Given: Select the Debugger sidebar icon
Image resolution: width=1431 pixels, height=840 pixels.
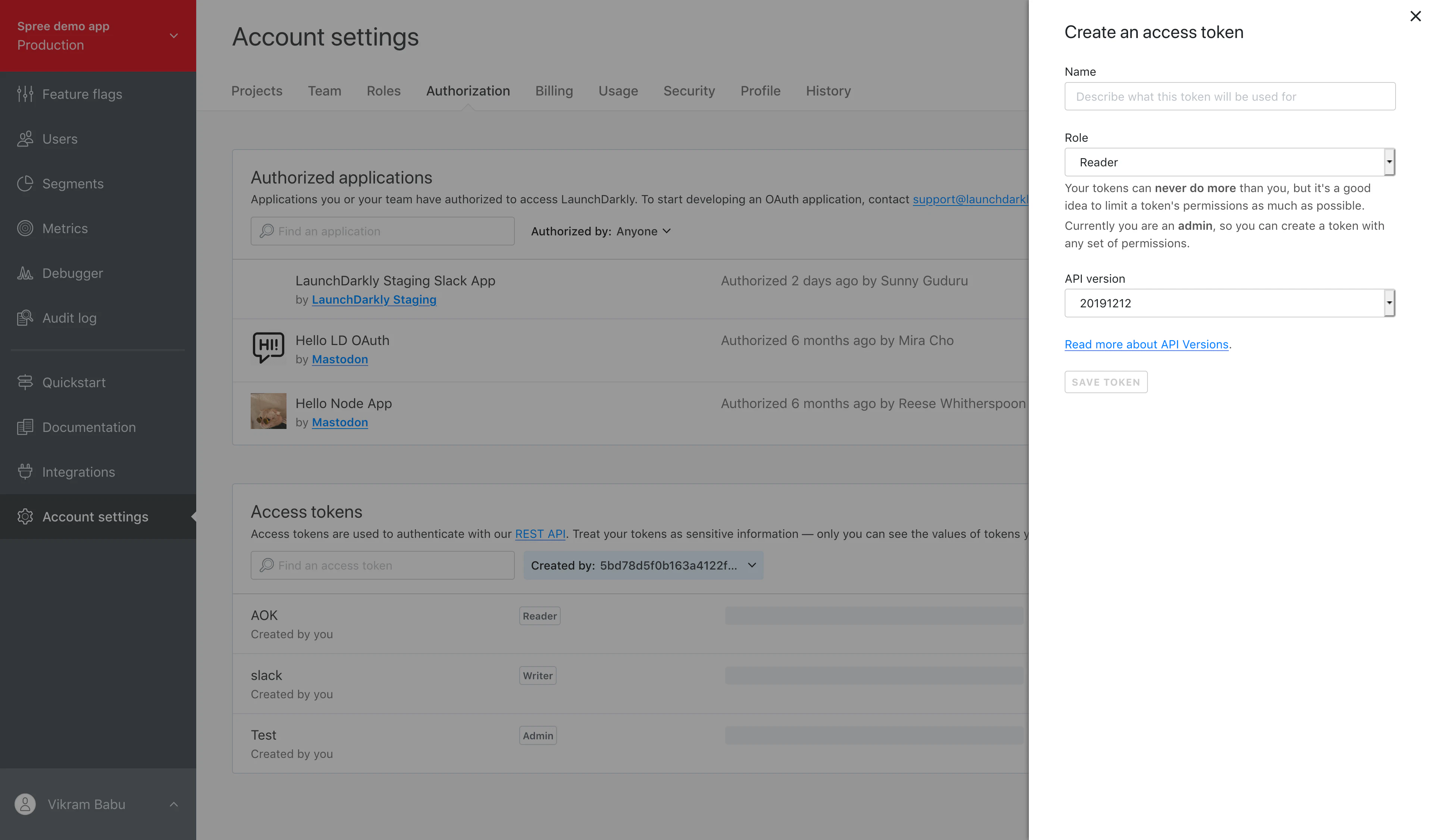Looking at the screenshot, I should pyautogui.click(x=25, y=273).
